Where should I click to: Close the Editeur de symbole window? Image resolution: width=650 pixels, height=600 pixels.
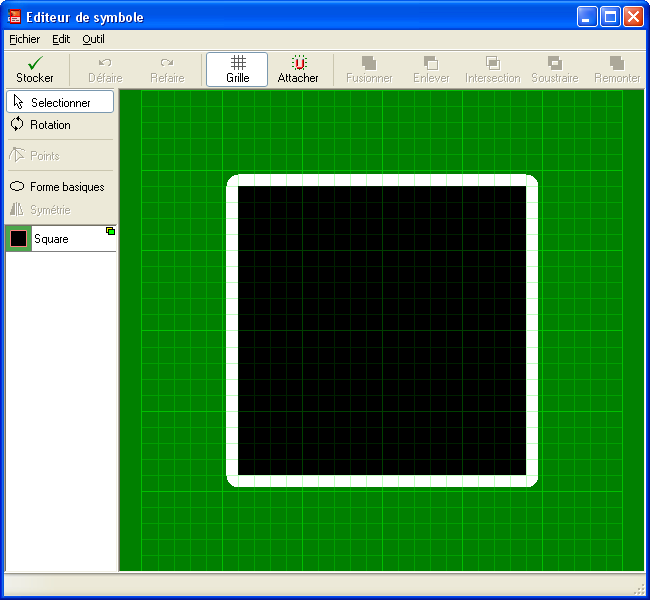634,17
